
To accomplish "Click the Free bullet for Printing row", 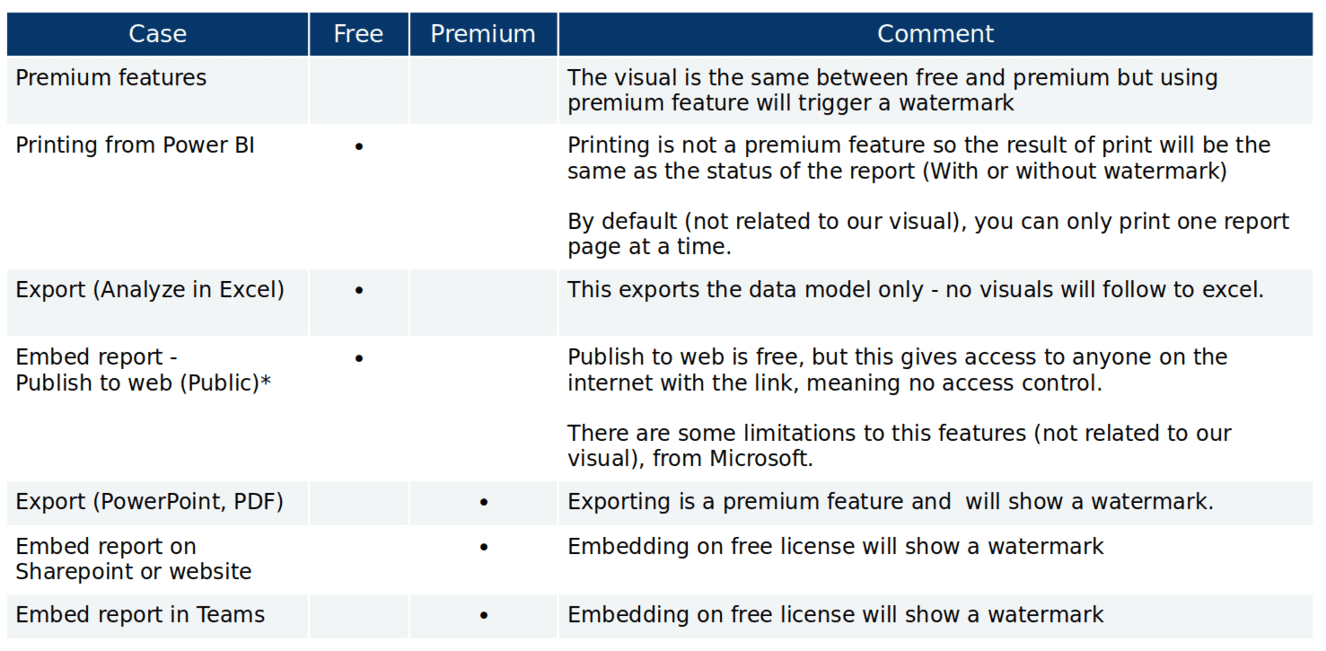I will (x=359, y=147).
